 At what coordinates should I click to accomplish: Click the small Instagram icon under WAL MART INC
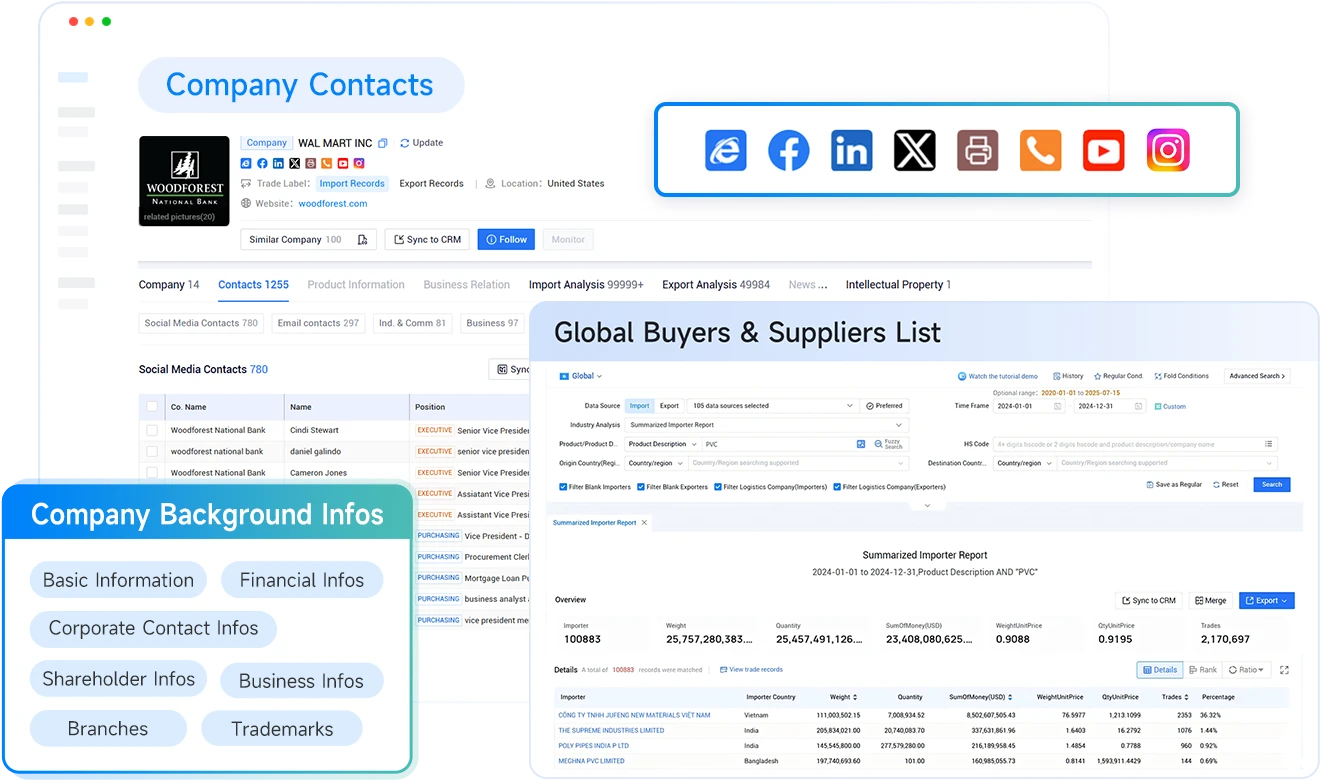click(x=358, y=163)
